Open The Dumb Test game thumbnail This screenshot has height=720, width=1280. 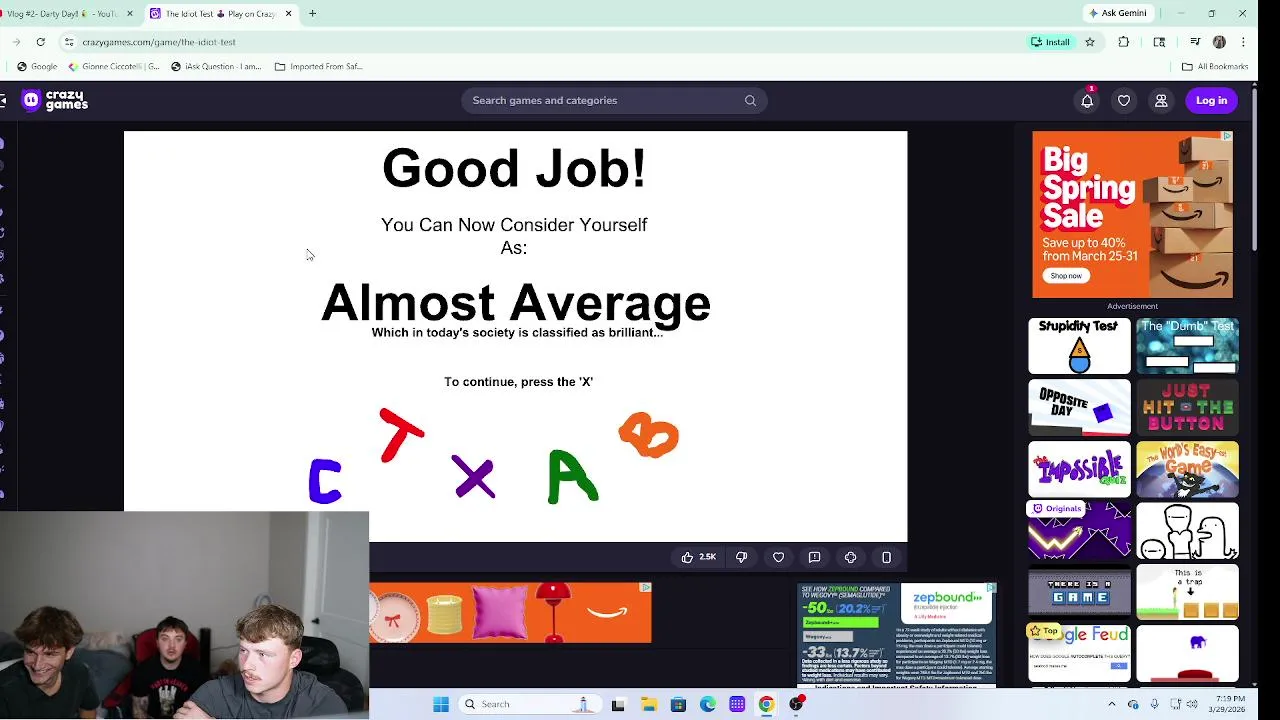point(1187,346)
